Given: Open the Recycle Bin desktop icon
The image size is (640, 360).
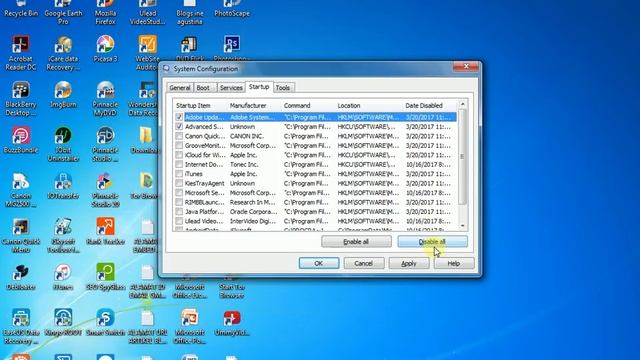Looking at the screenshot, I should pos(21,9).
